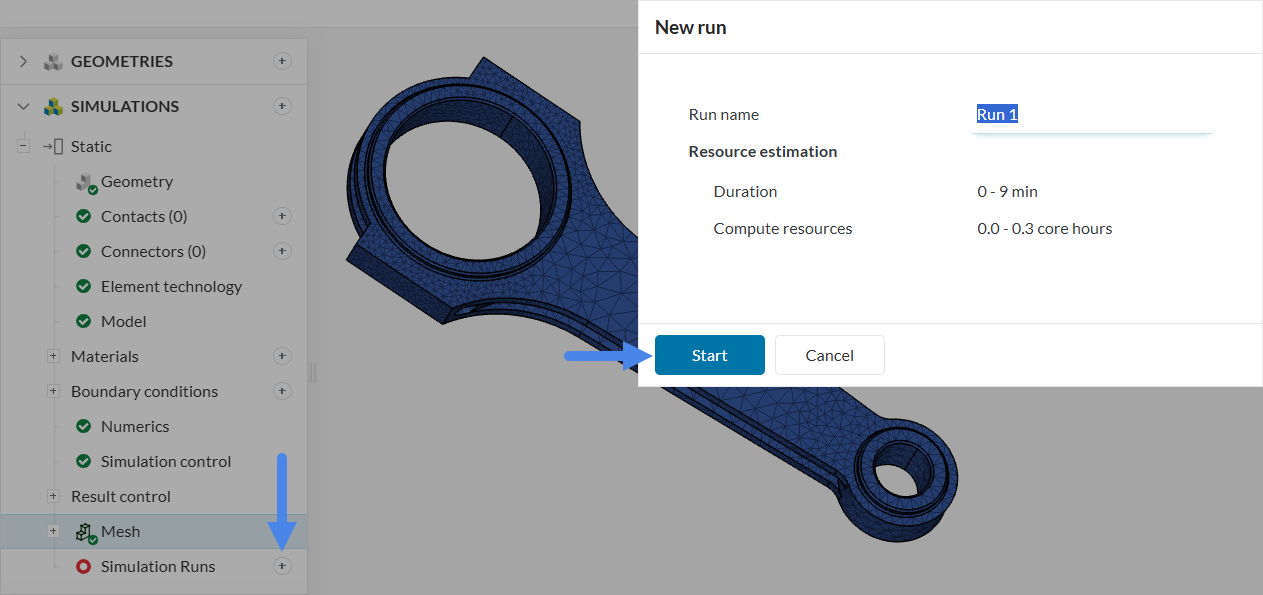Open the Numerics settings item
The width and height of the screenshot is (1263, 595).
[x=135, y=426]
